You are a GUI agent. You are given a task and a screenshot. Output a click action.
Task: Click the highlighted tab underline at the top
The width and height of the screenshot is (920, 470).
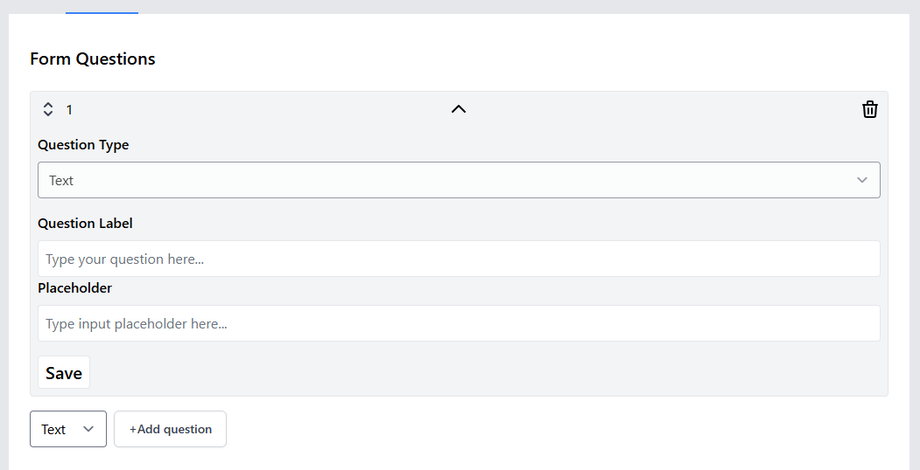point(102,12)
